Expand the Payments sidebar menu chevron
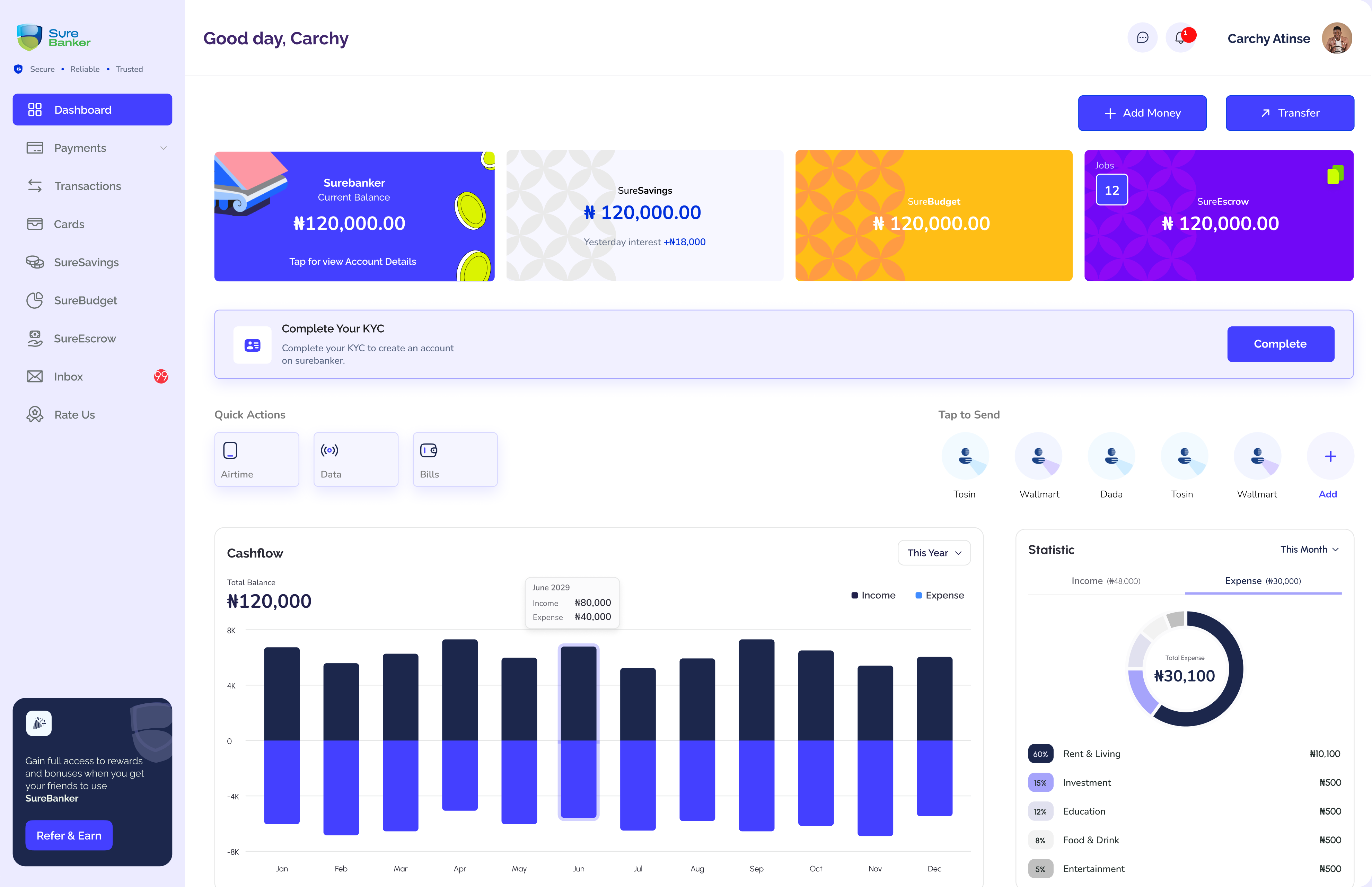Screen dimensions: 1372x887 [164, 148]
